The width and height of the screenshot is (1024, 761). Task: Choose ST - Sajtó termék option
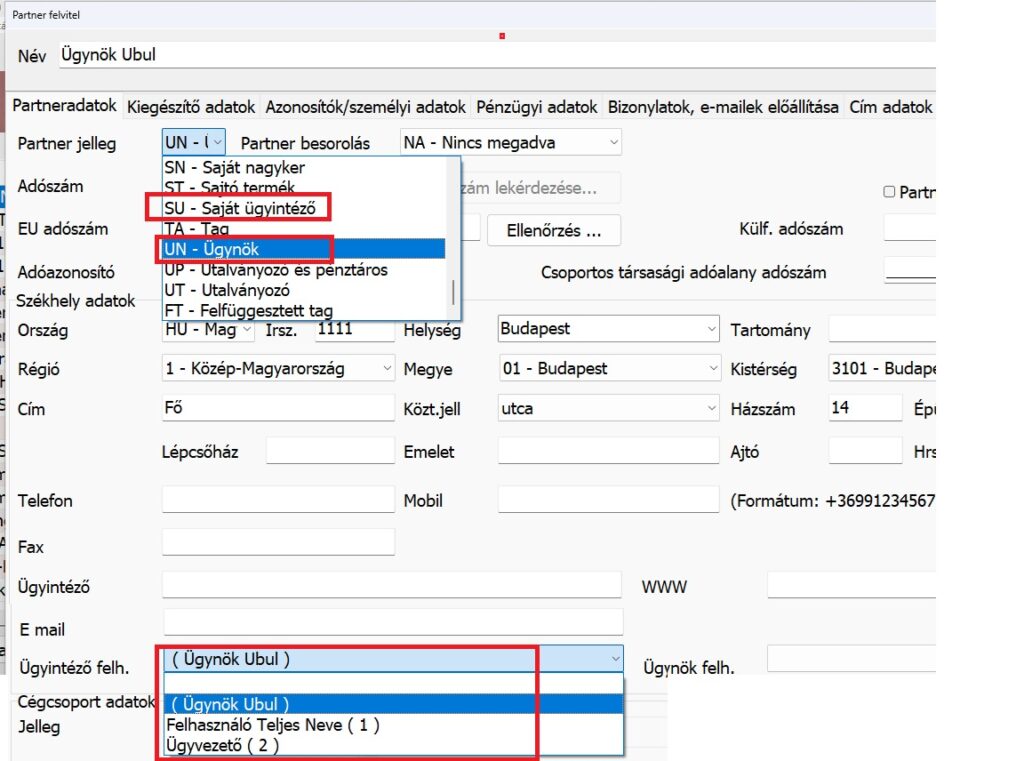304,187
